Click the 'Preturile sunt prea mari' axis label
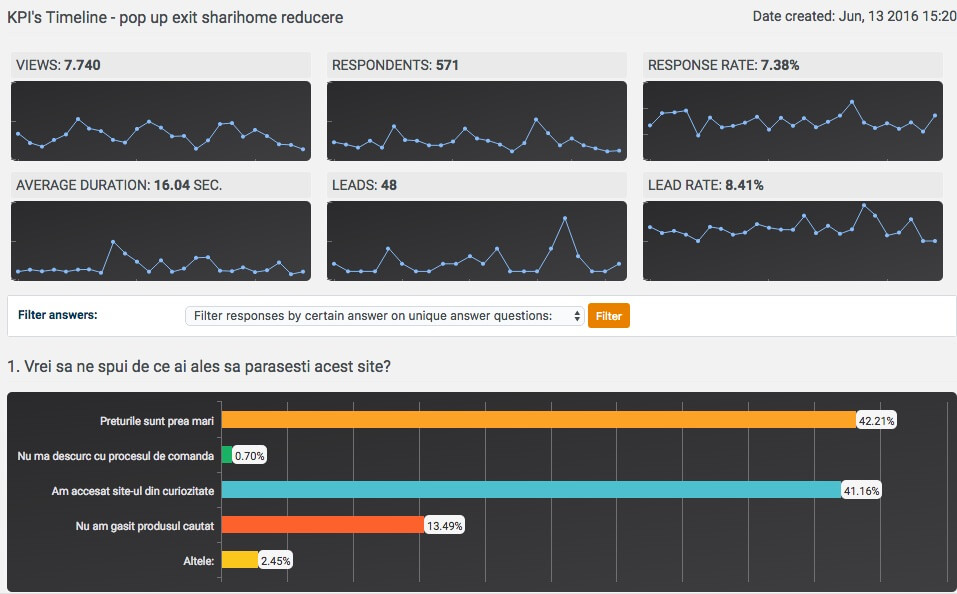 point(157,421)
